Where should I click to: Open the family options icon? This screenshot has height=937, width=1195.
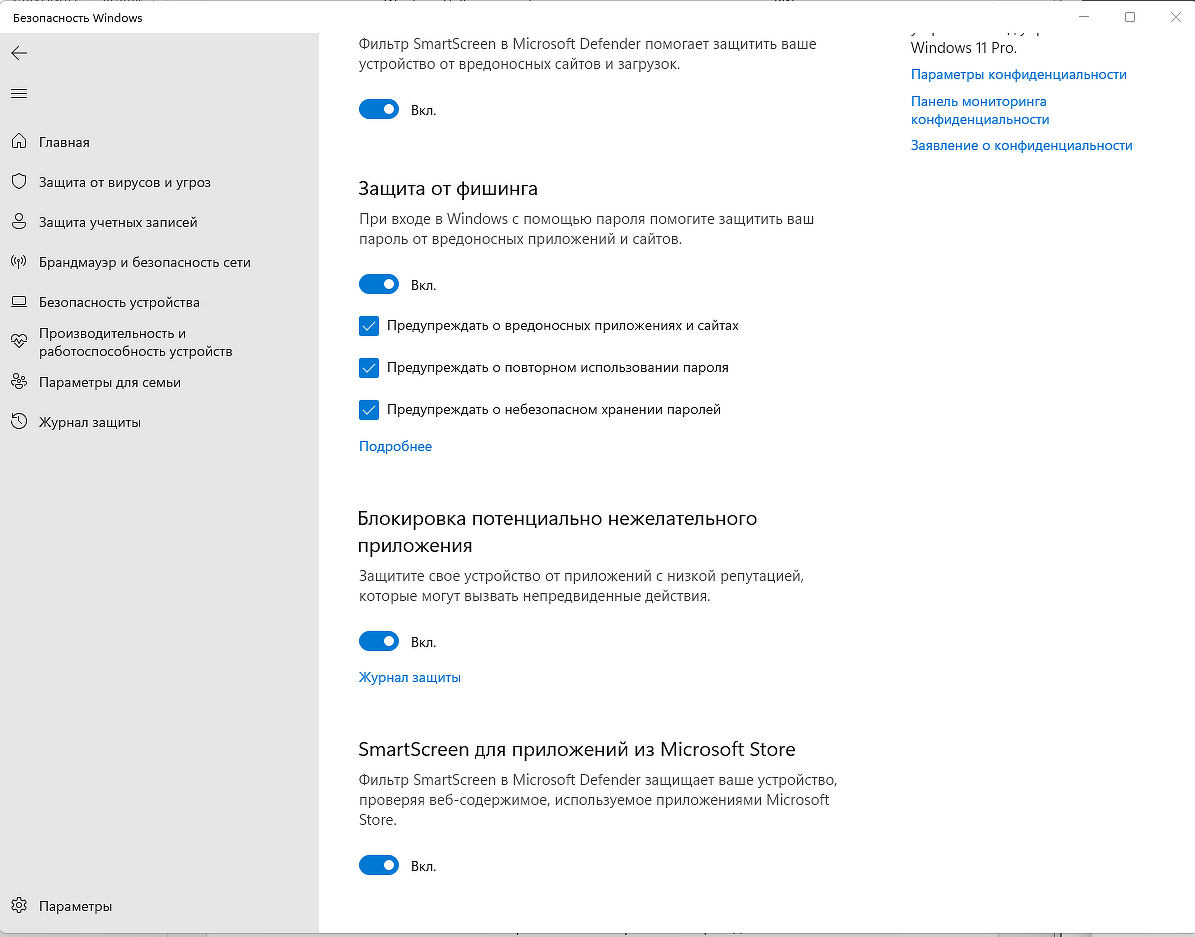point(19,382)
